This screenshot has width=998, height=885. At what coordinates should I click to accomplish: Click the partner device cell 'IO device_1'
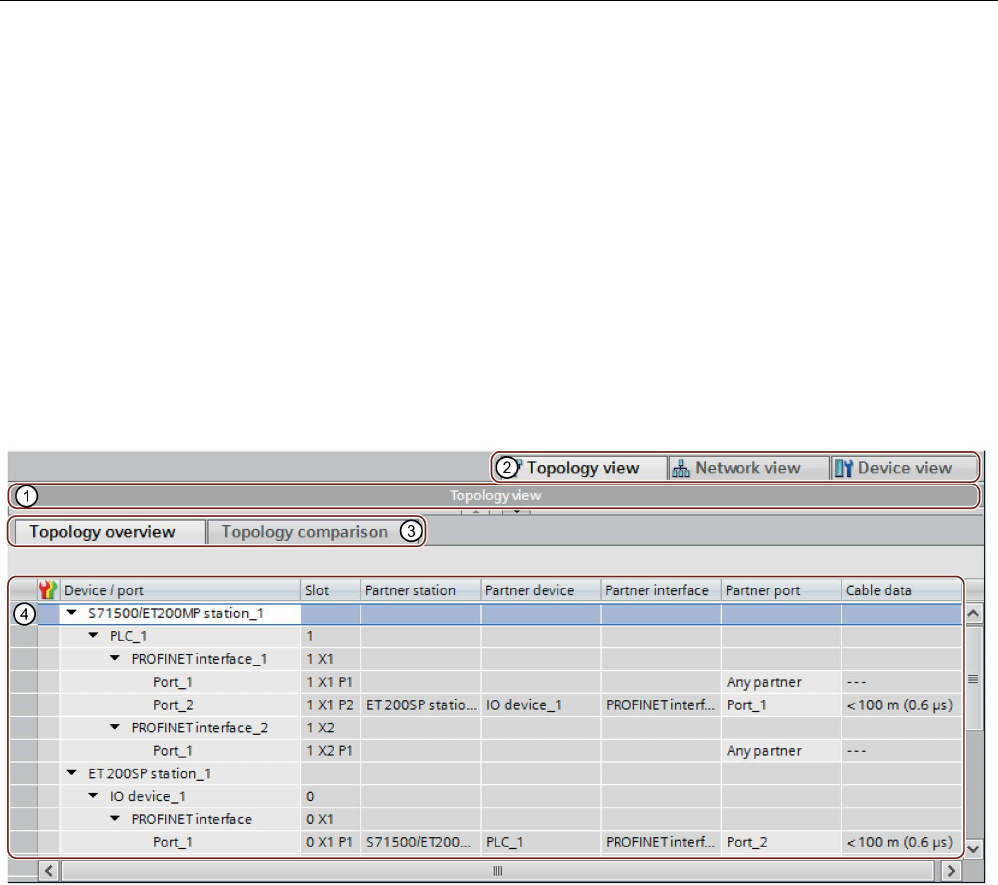click(x=541, y=705)
